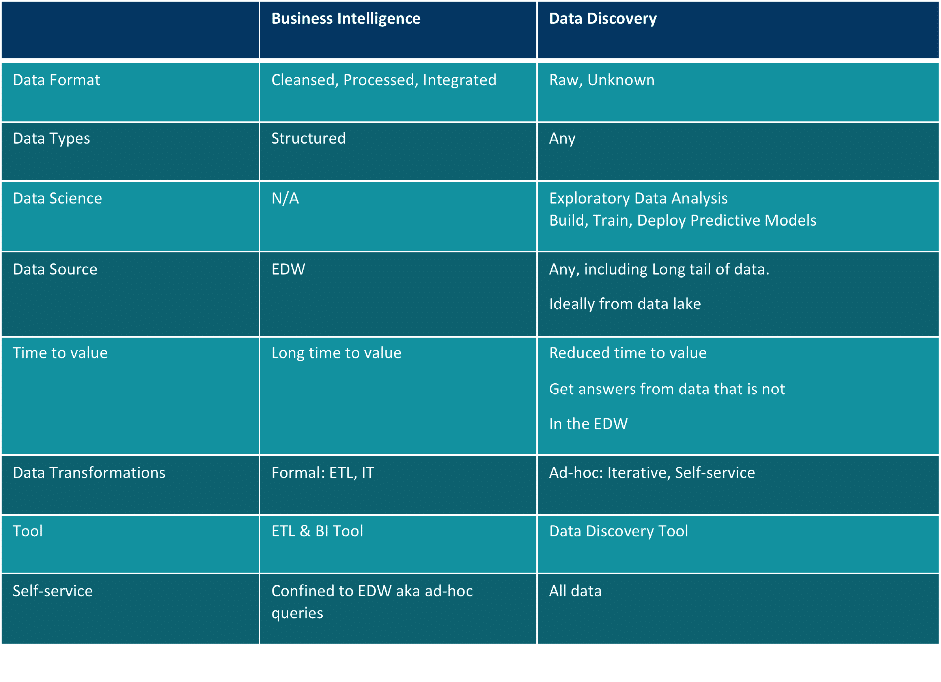Image resolution: width=941 pixels, height=682 pixels.
Task: Select the Data Format row label
Action: pos(56,80)
